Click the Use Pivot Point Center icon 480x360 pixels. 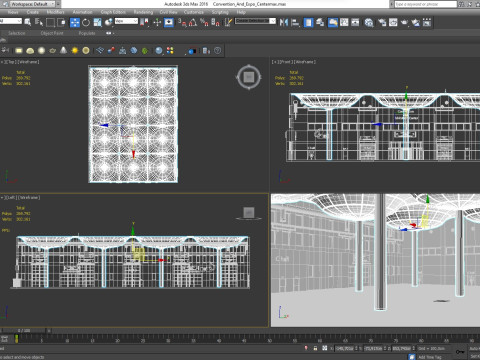click(x=144, y=22)
